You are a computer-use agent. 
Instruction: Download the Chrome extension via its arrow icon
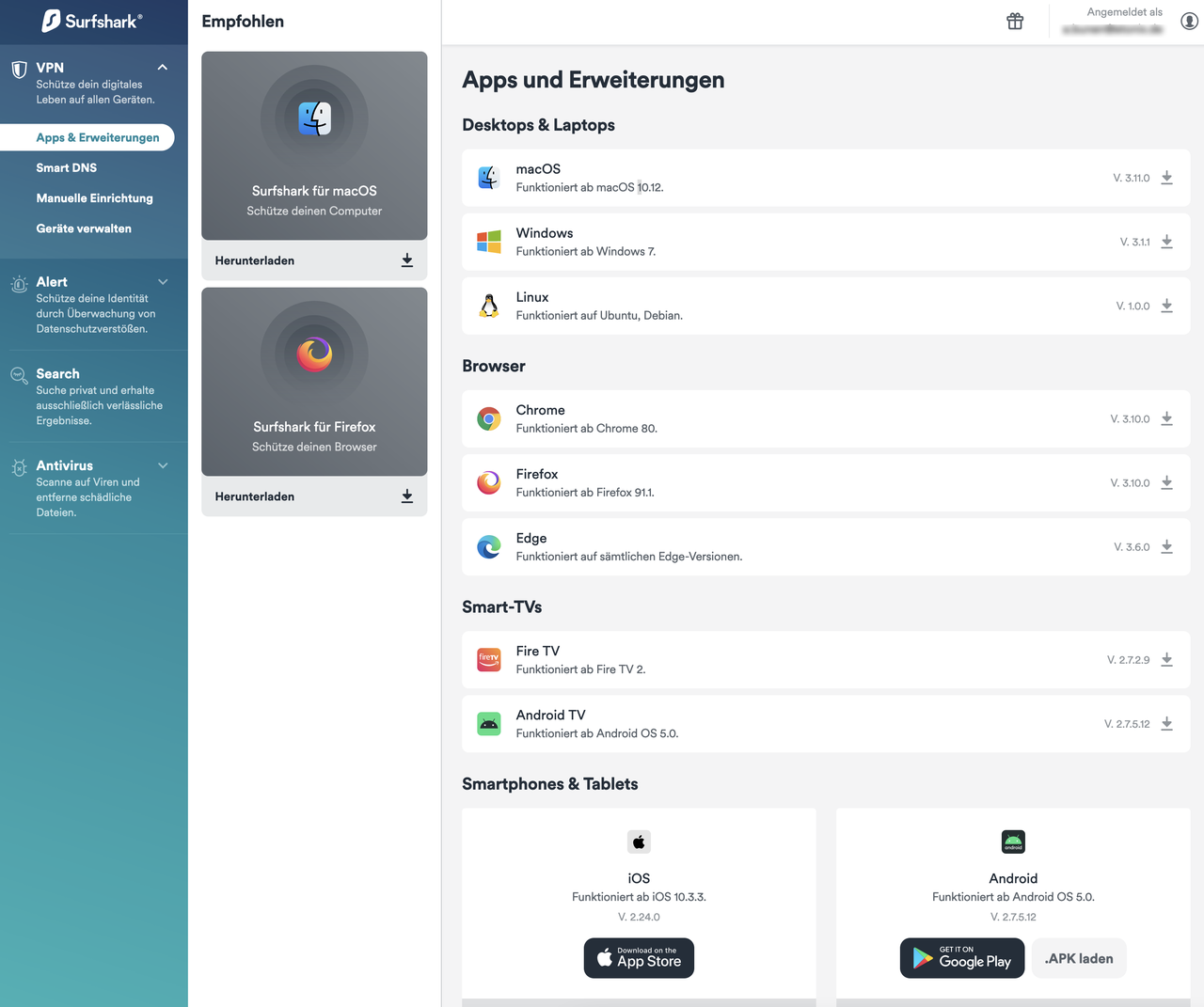tap(1166, 418)
